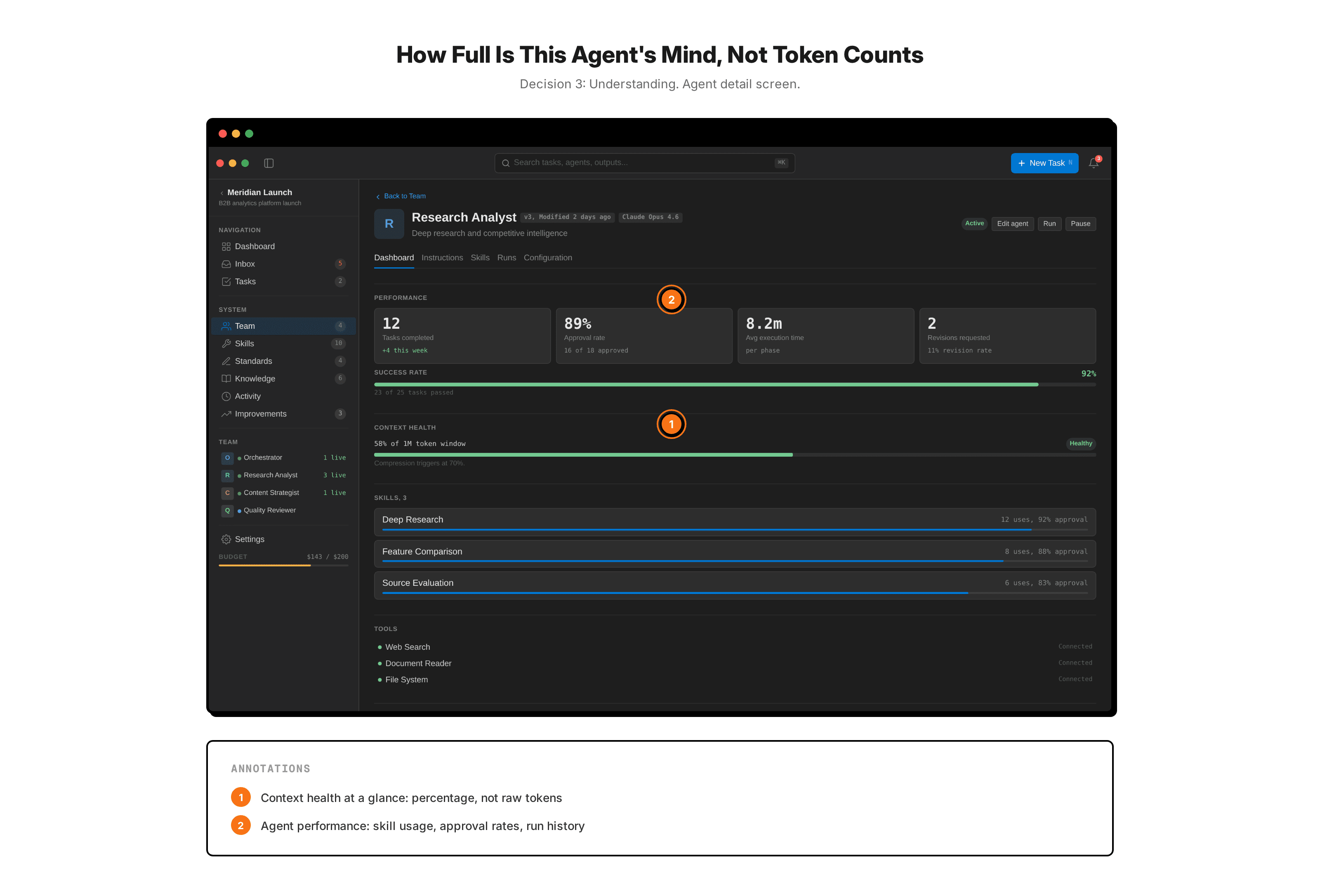Click the Document Reader tool row

point(734,663)
